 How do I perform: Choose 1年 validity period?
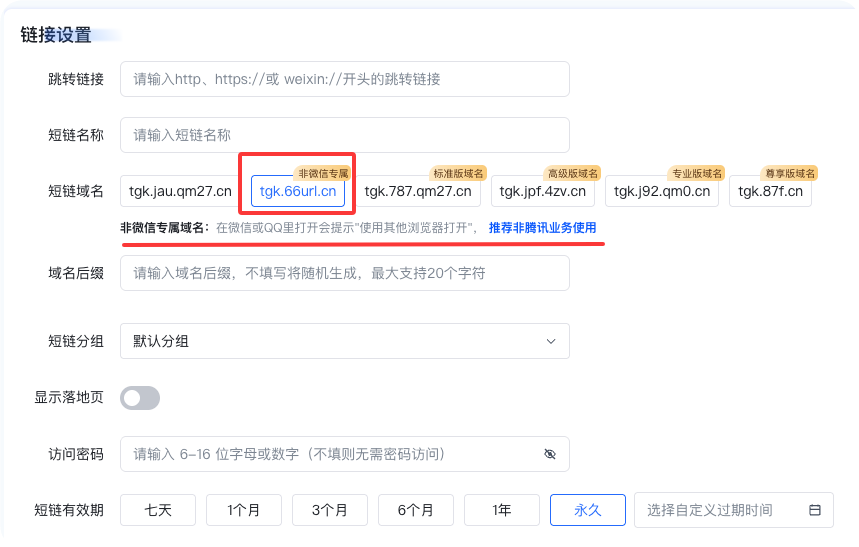pos(502,510)
